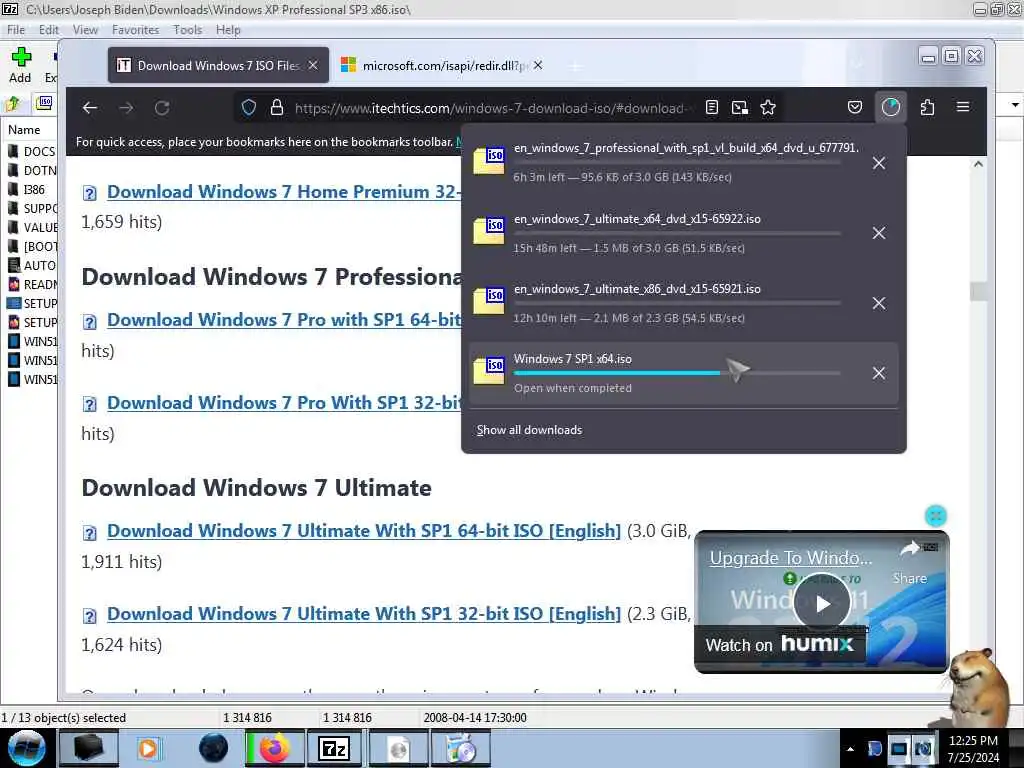The image size is (1024, 768).
Task: Show hidden tray icons arrow
Action: pyautogui.click(x=850, y=748)
